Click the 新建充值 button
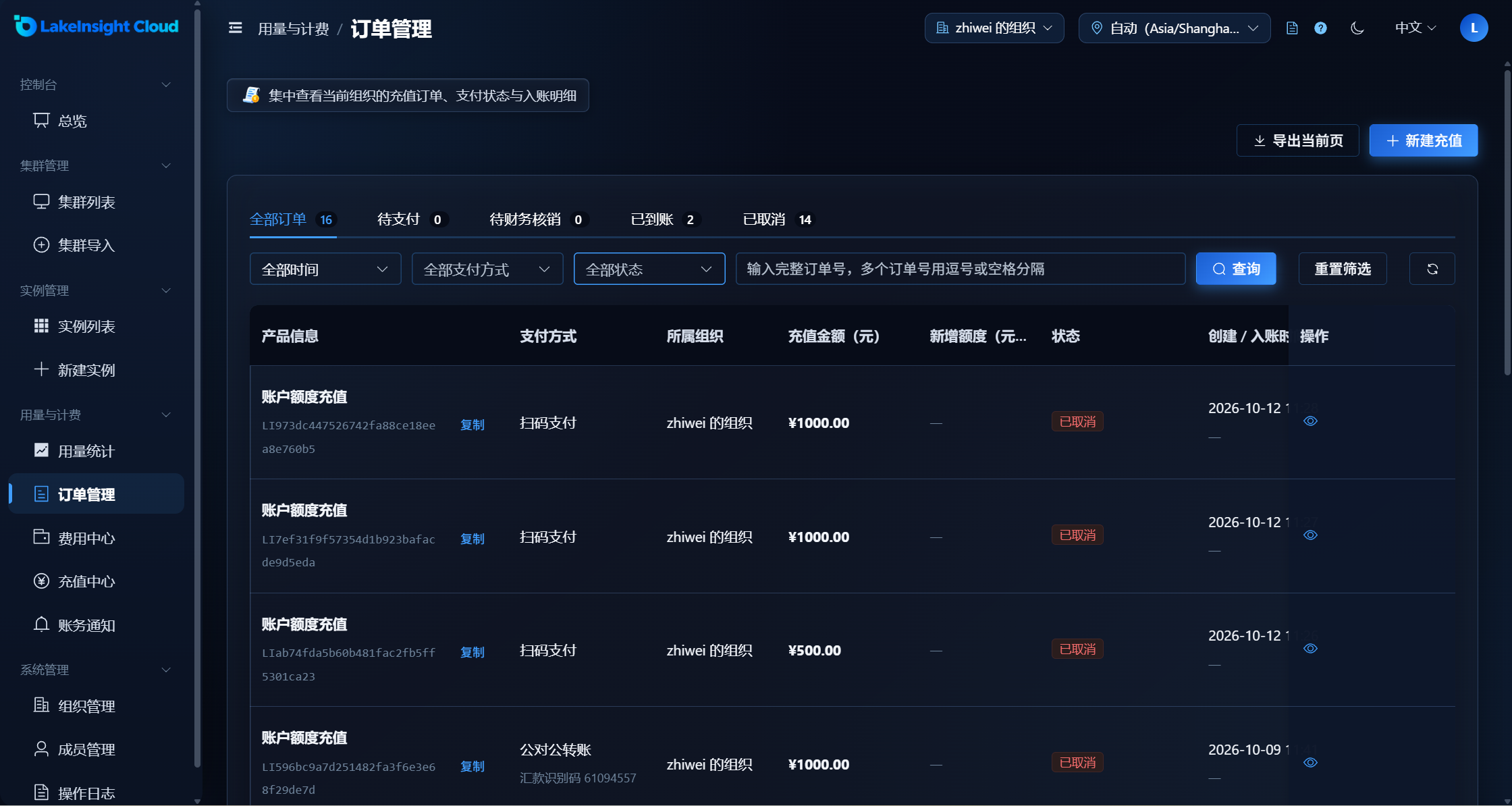Screen dimensions: 1512x806 1424,140
